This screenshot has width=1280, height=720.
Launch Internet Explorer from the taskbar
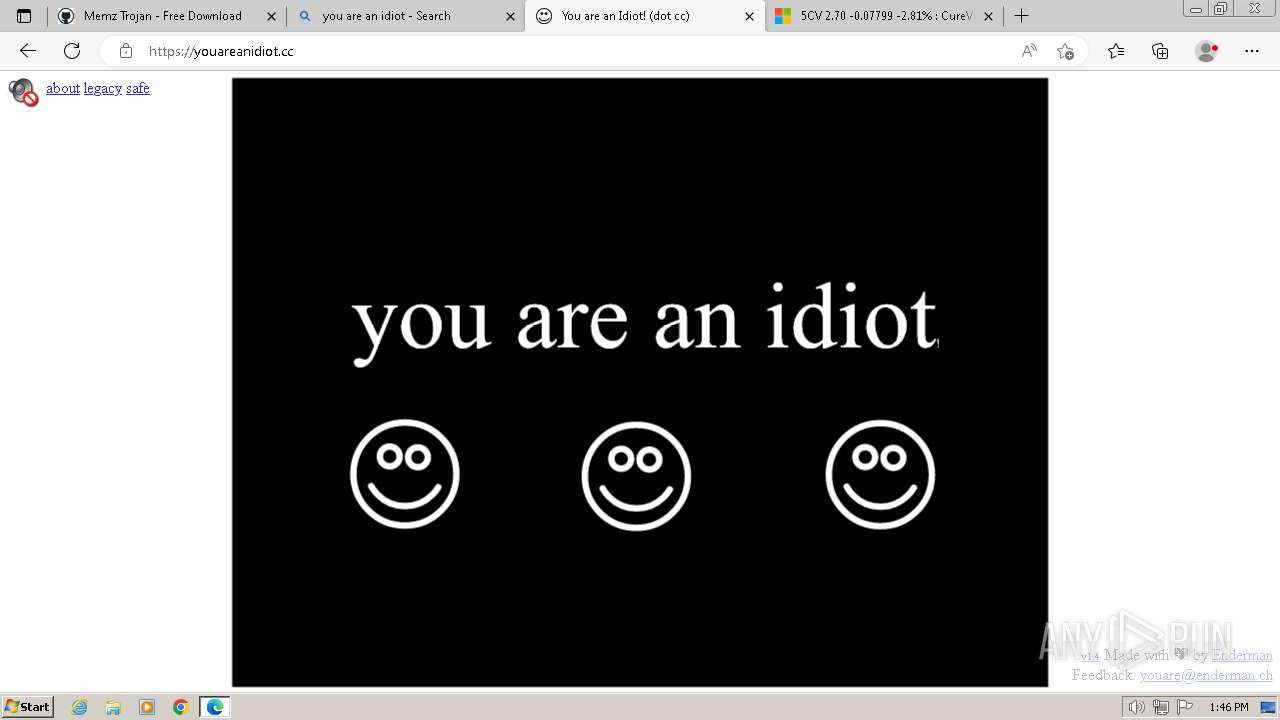(x=80, y=707)
